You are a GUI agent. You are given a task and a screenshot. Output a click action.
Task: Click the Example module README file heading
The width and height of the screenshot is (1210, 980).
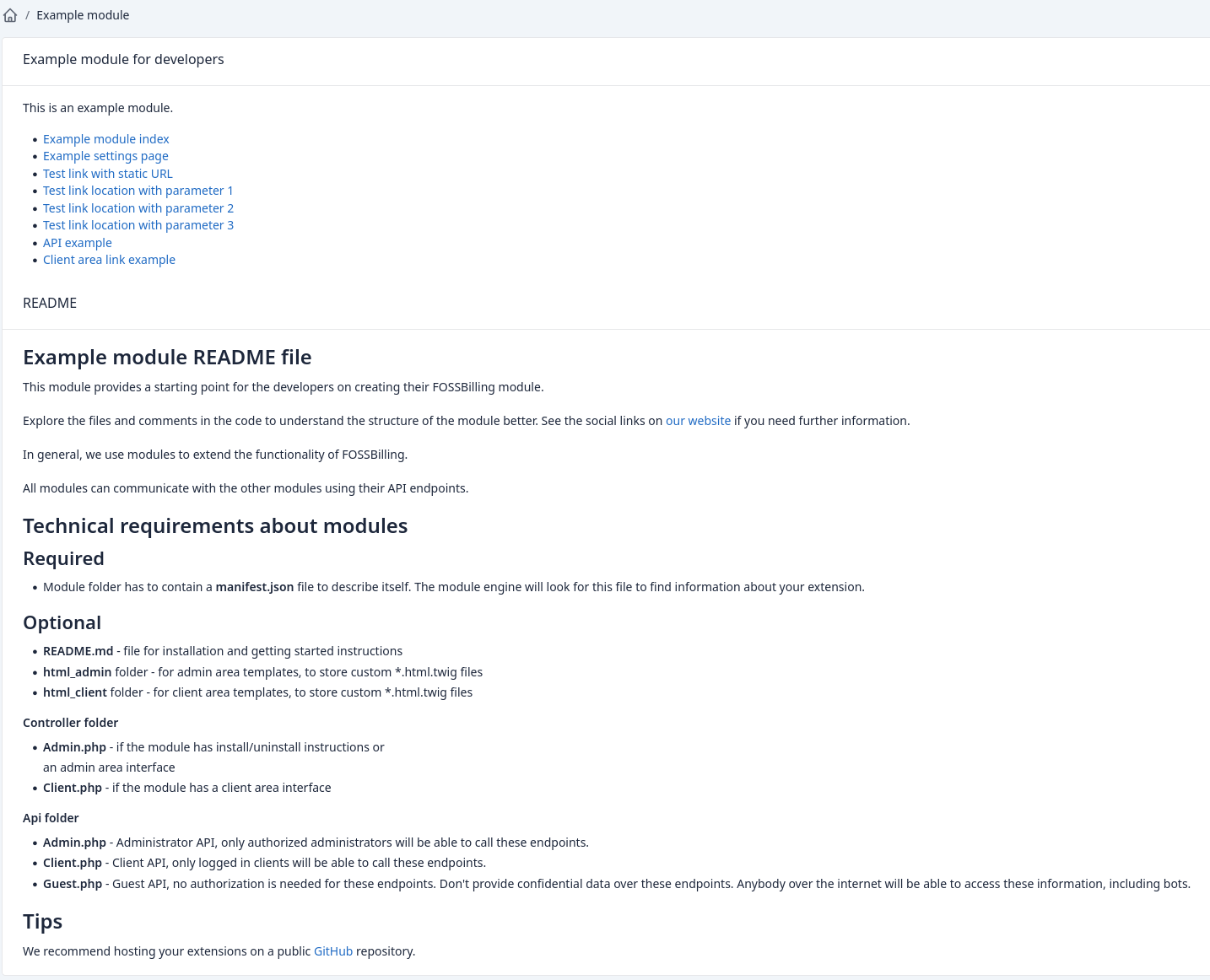tap(166, 357)
